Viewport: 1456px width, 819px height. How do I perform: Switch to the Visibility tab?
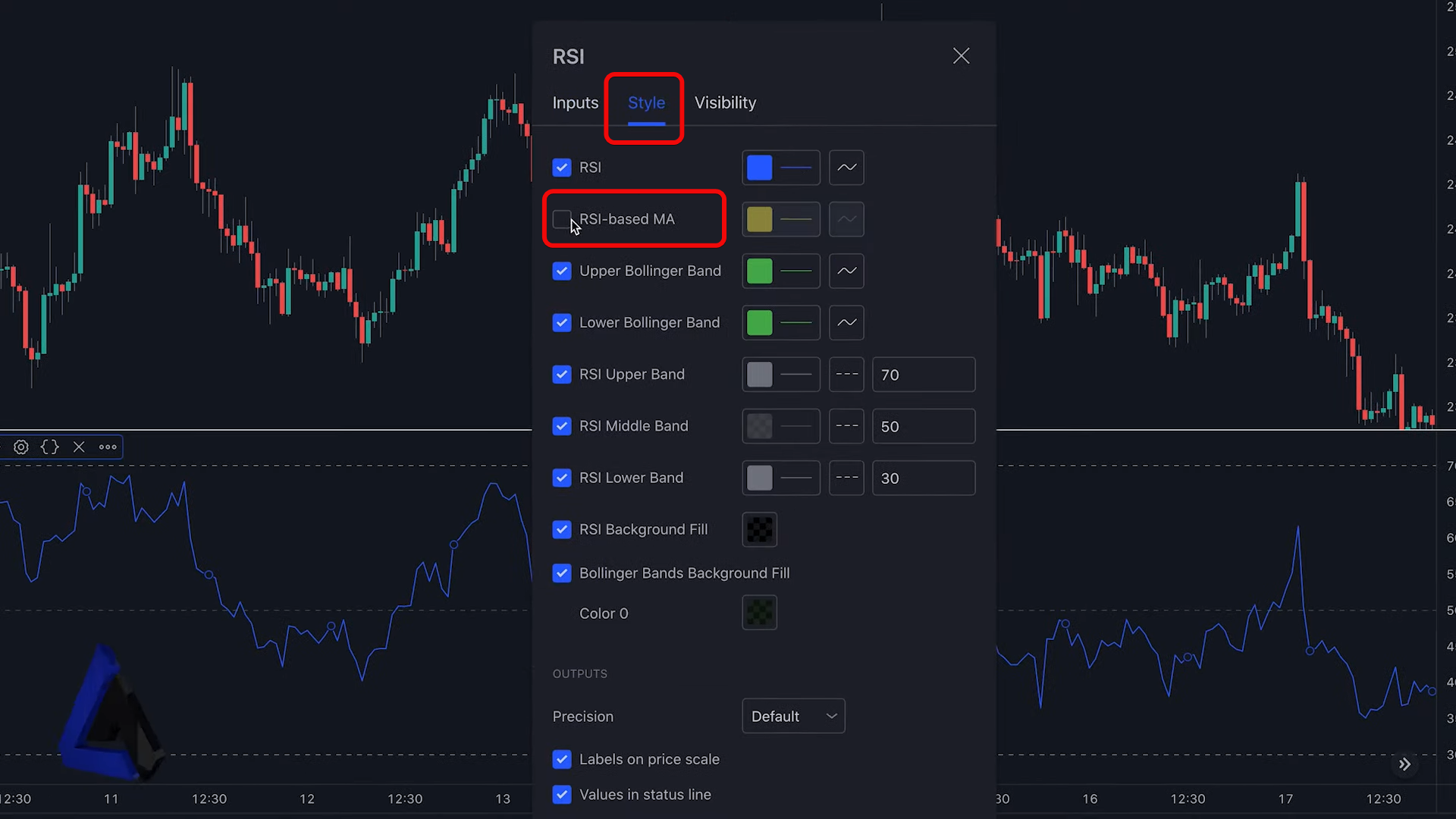[725, 103]
